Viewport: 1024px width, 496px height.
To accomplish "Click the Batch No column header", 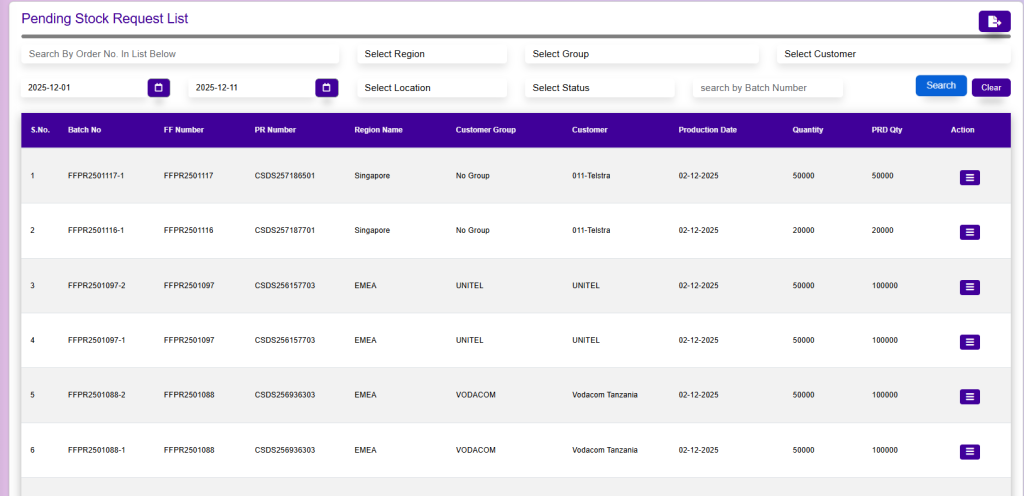I will (84, 130).
